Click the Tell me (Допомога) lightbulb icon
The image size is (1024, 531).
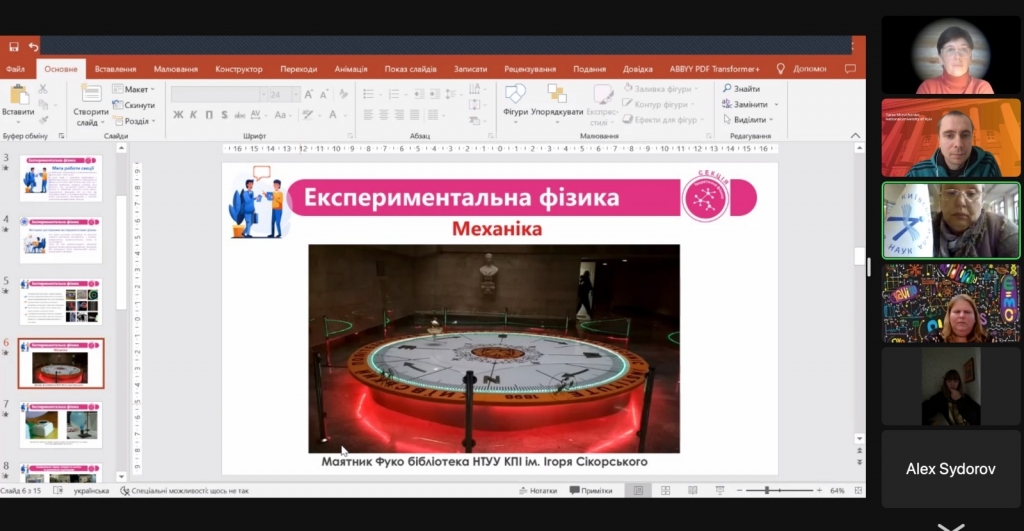pos(780,69)
